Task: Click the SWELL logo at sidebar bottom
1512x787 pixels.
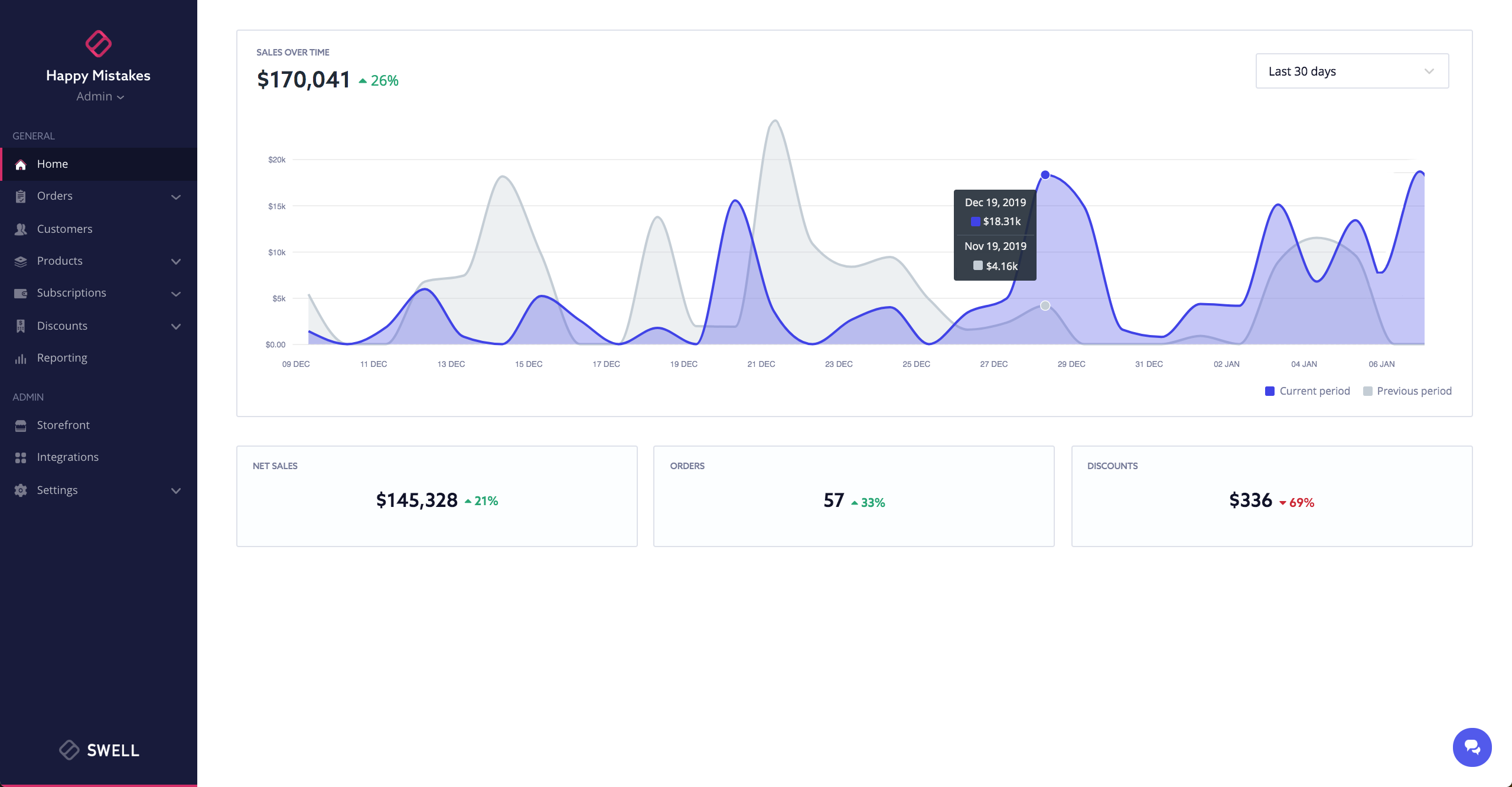Action: pyautogui.click(x=99, y=750)
